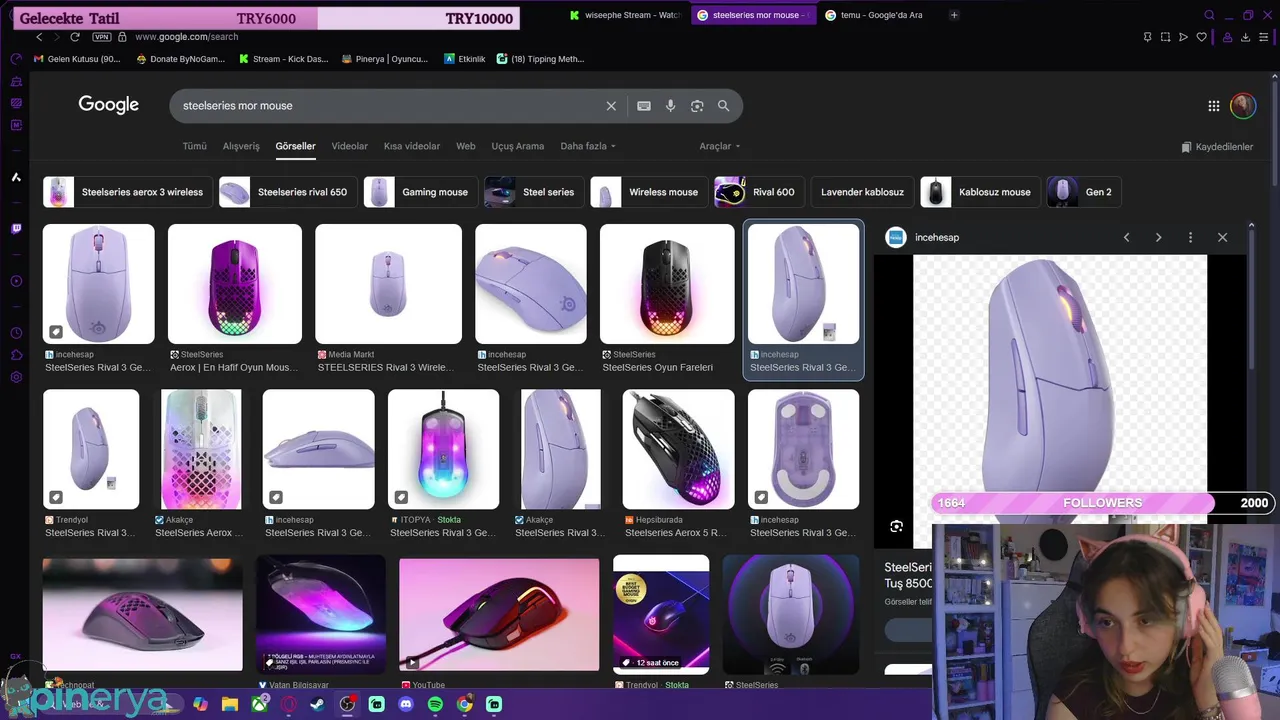Filter by Wireless mouse chip

pyautogui.click(x=648, y=192)
